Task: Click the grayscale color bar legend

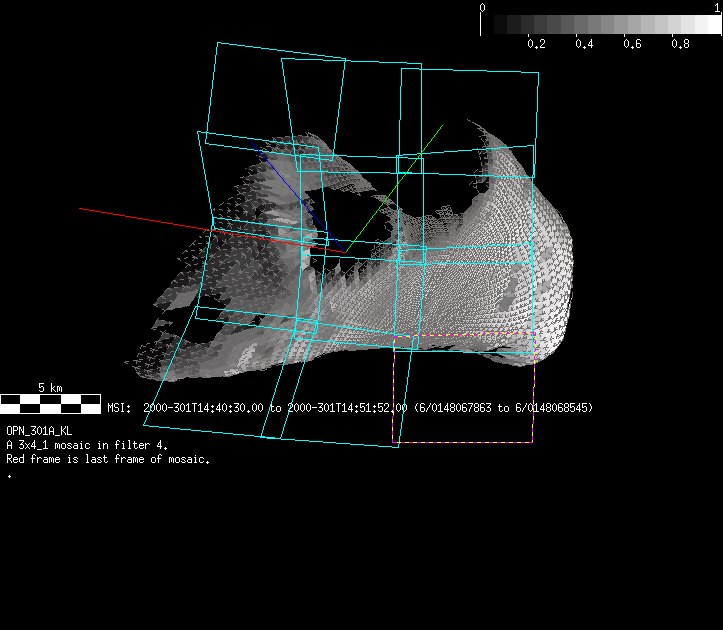Action: click(600, 25)
